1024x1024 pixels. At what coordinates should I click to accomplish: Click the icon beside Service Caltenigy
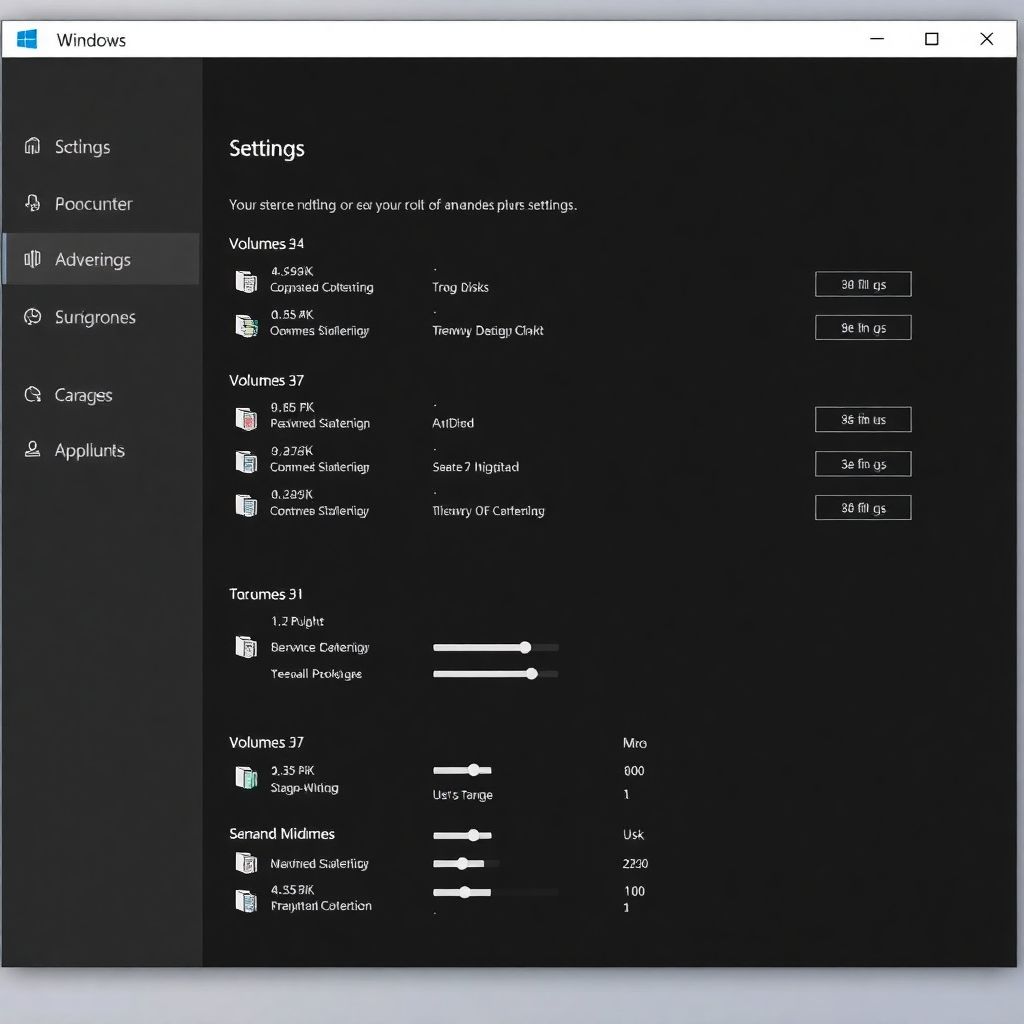tap(246, 647)
